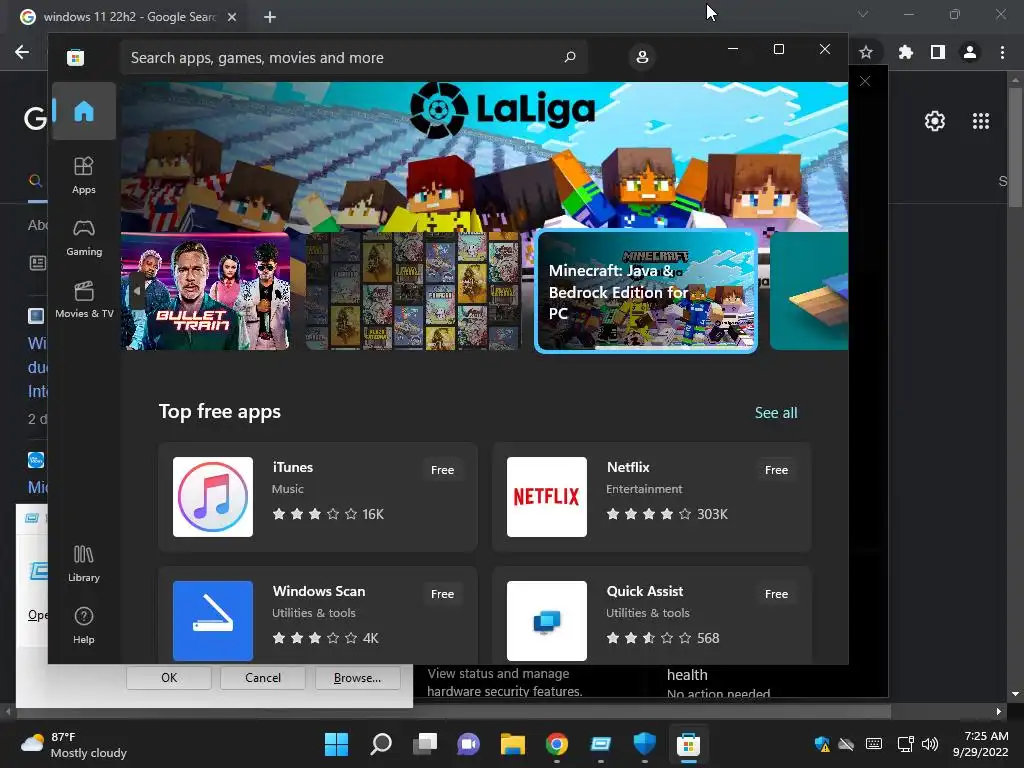Image resolution: width=1024 pixels, height=768 pixels.
Task: Click OK in the dialog behind Store
Action: point(169,678)
